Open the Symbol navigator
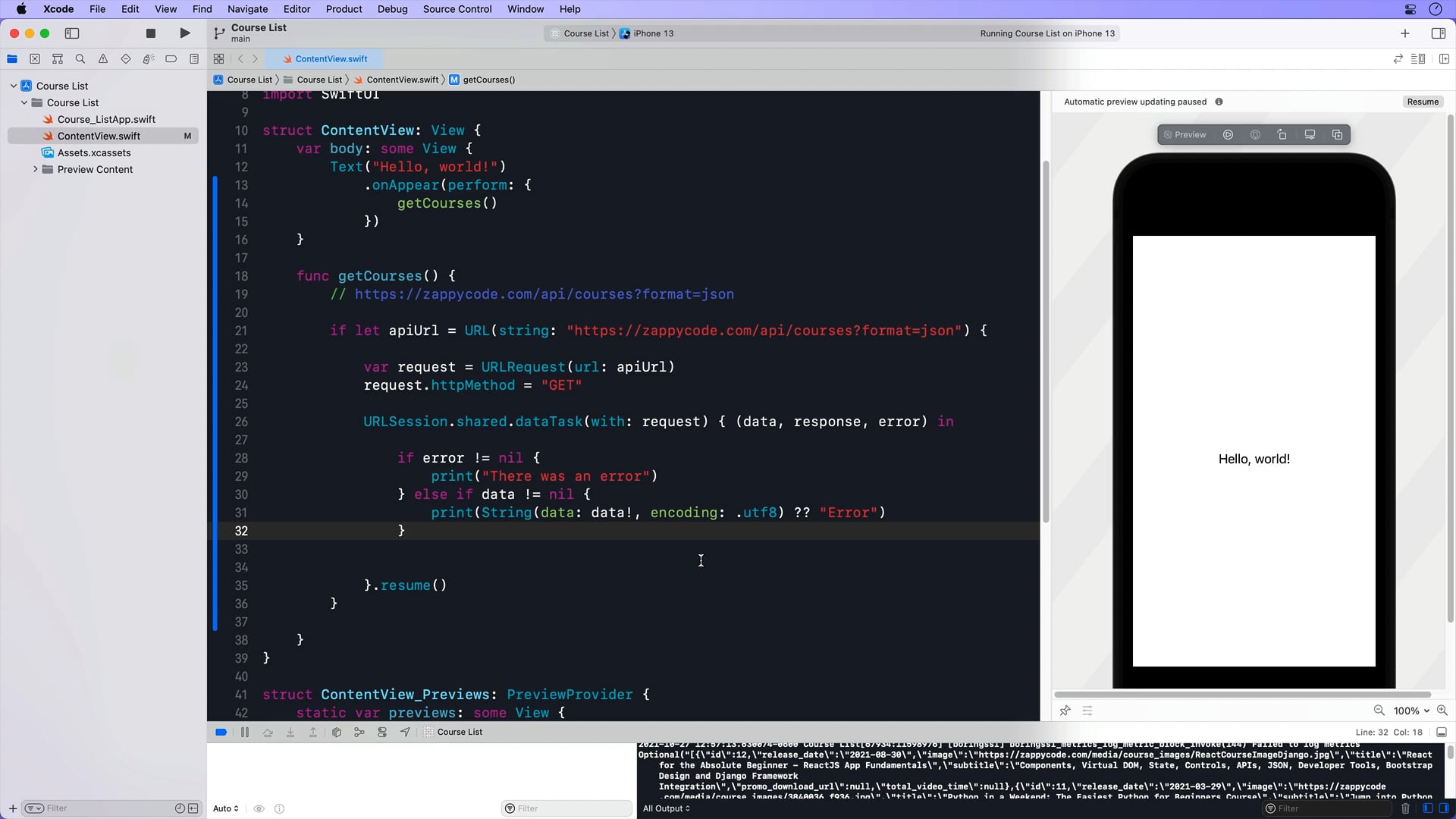This screenshot has height=819, width=1456. click(58, 59)
